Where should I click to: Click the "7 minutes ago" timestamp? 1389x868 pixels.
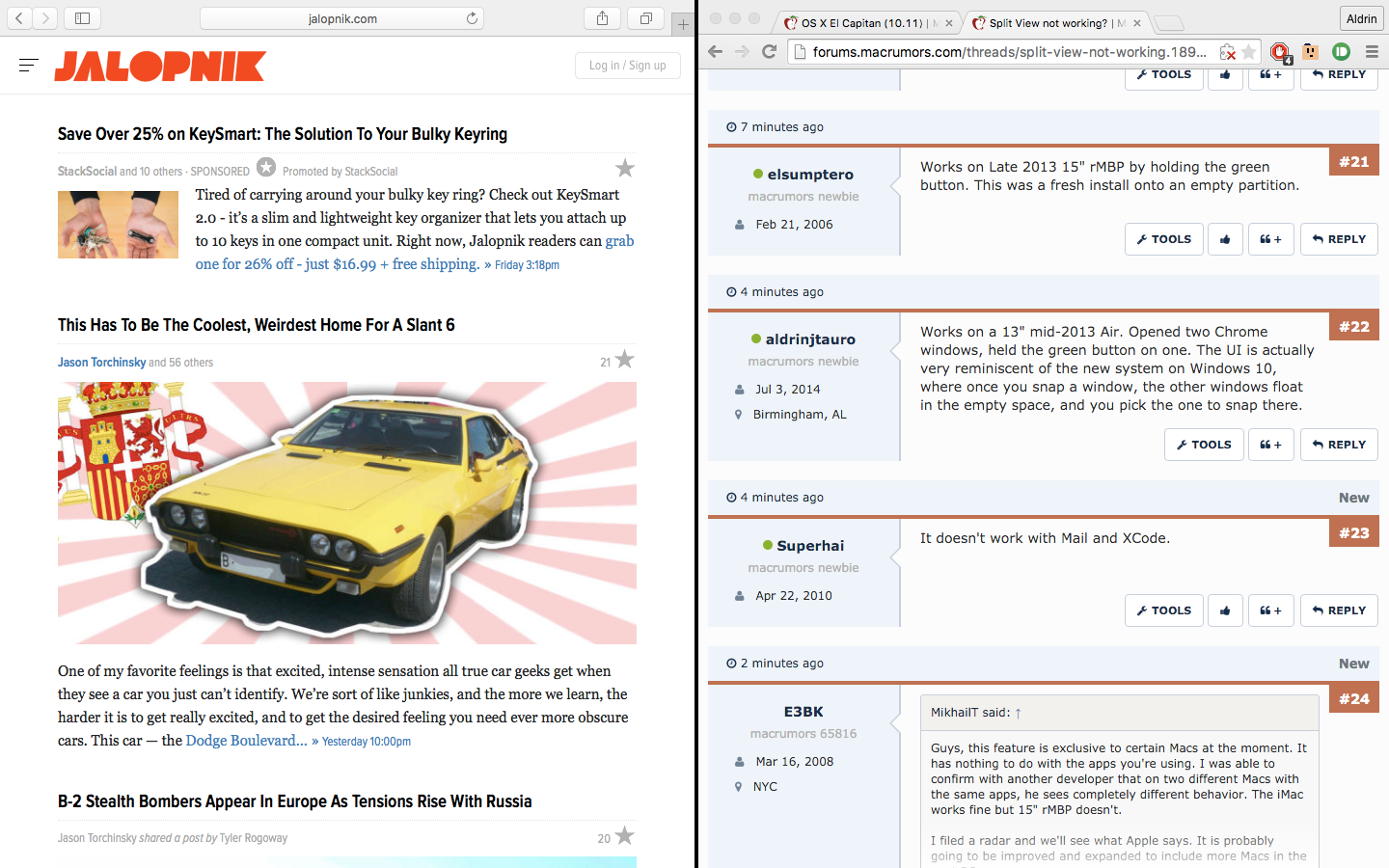(782, 127)
